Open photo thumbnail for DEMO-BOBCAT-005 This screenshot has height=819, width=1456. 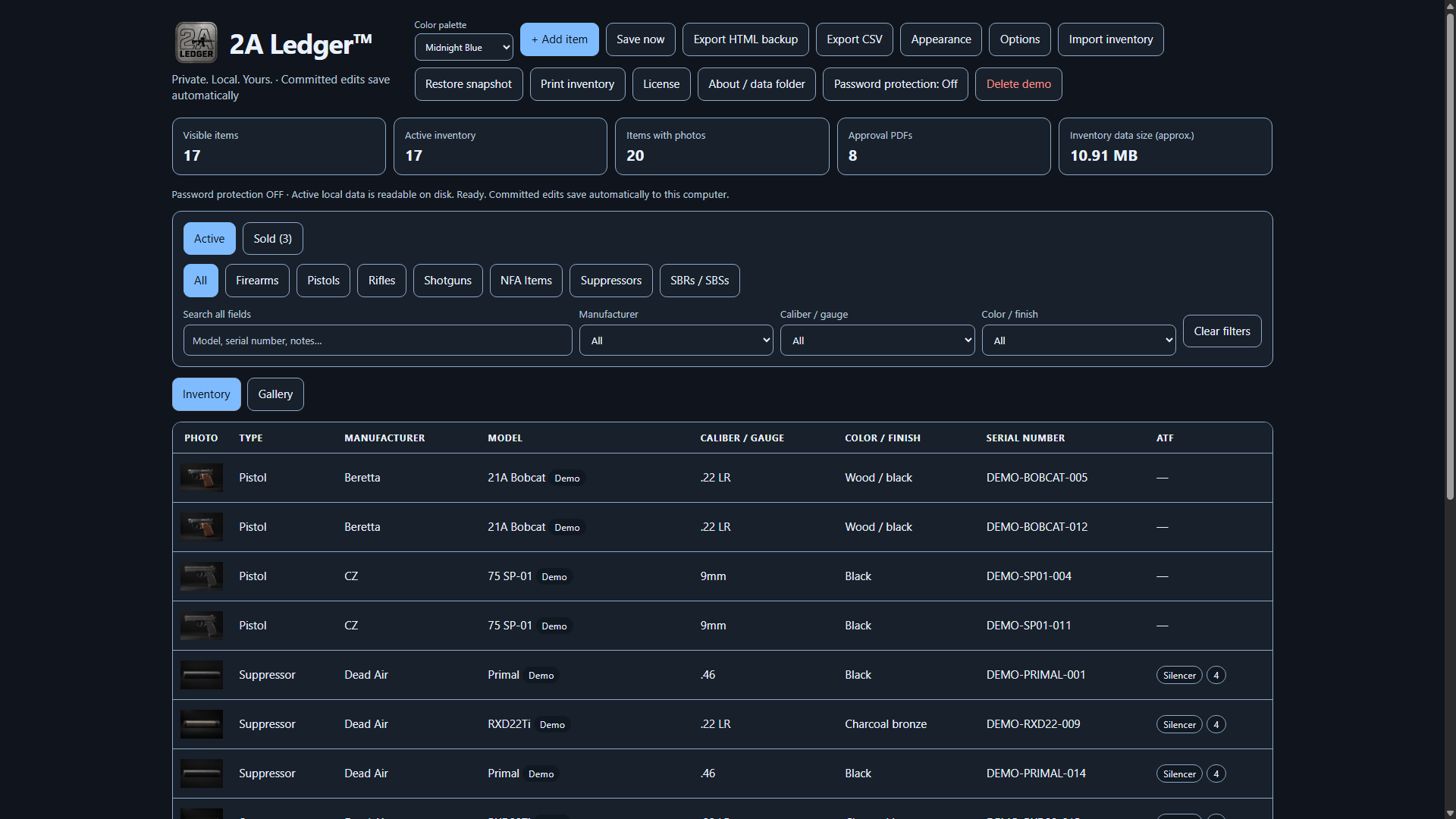pos(202,478)
